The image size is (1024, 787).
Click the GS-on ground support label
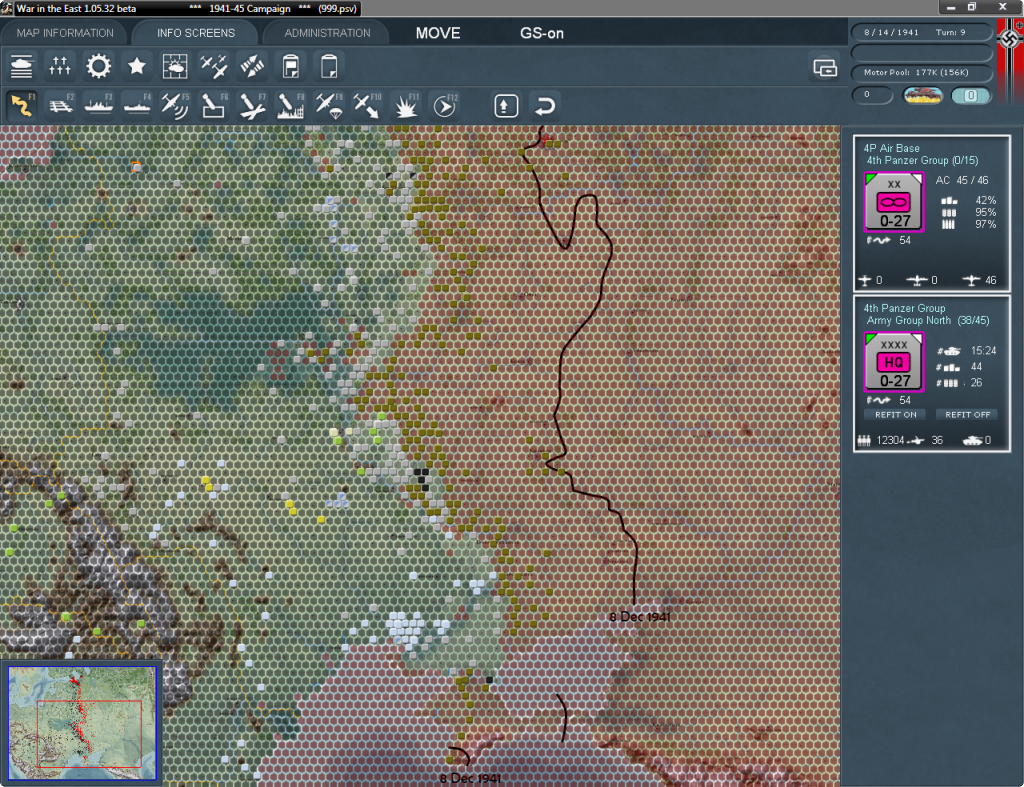541,33
